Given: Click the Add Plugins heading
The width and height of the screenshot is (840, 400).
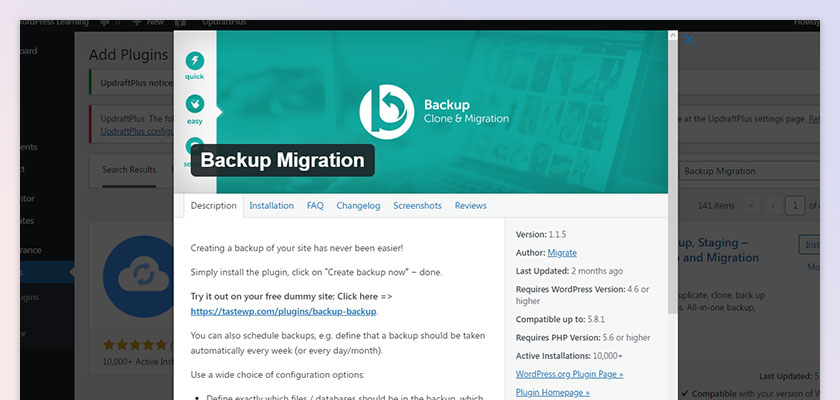Looking at the screenshot, I should [129, 55].
